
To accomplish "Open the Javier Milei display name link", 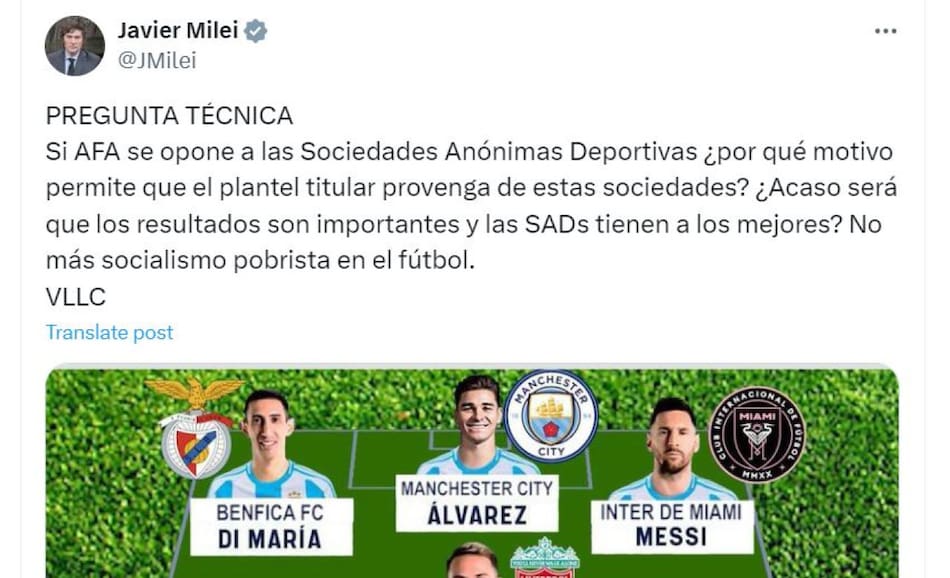I will click(x=178, y=31).
